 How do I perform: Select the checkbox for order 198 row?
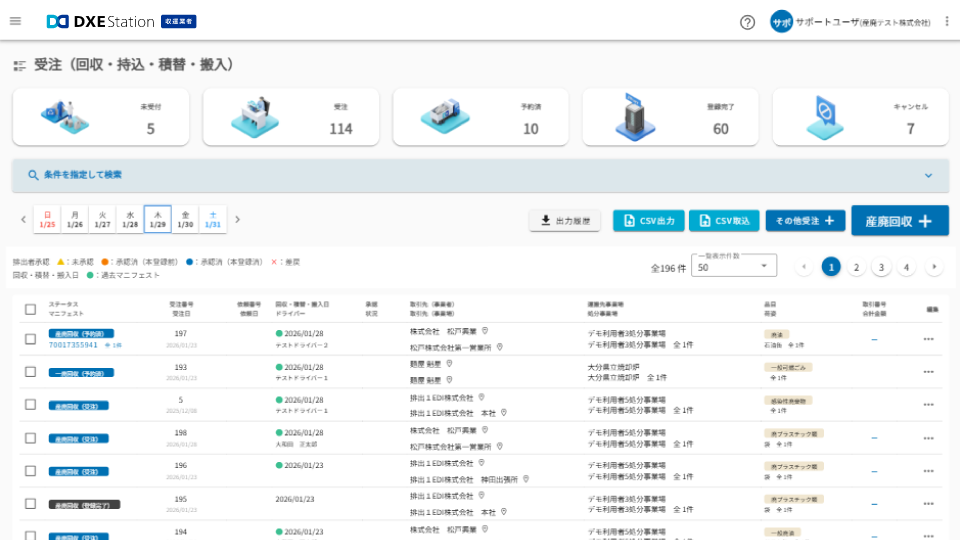pos(30,438)
